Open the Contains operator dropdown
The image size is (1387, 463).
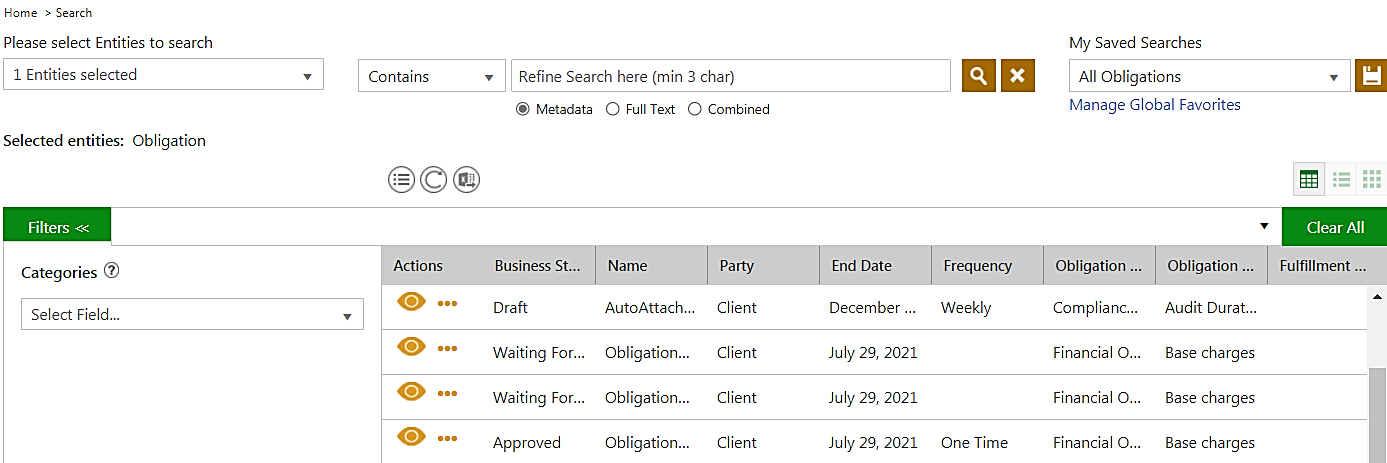pos(431,76)
